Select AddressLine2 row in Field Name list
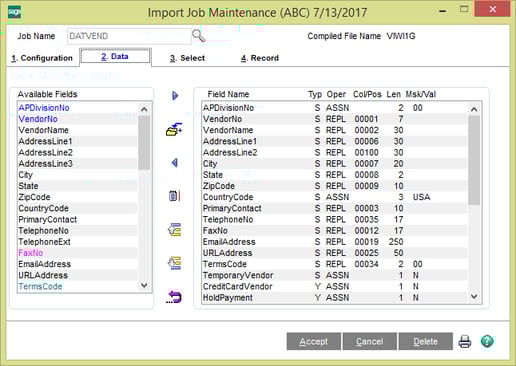 (335, 152)
